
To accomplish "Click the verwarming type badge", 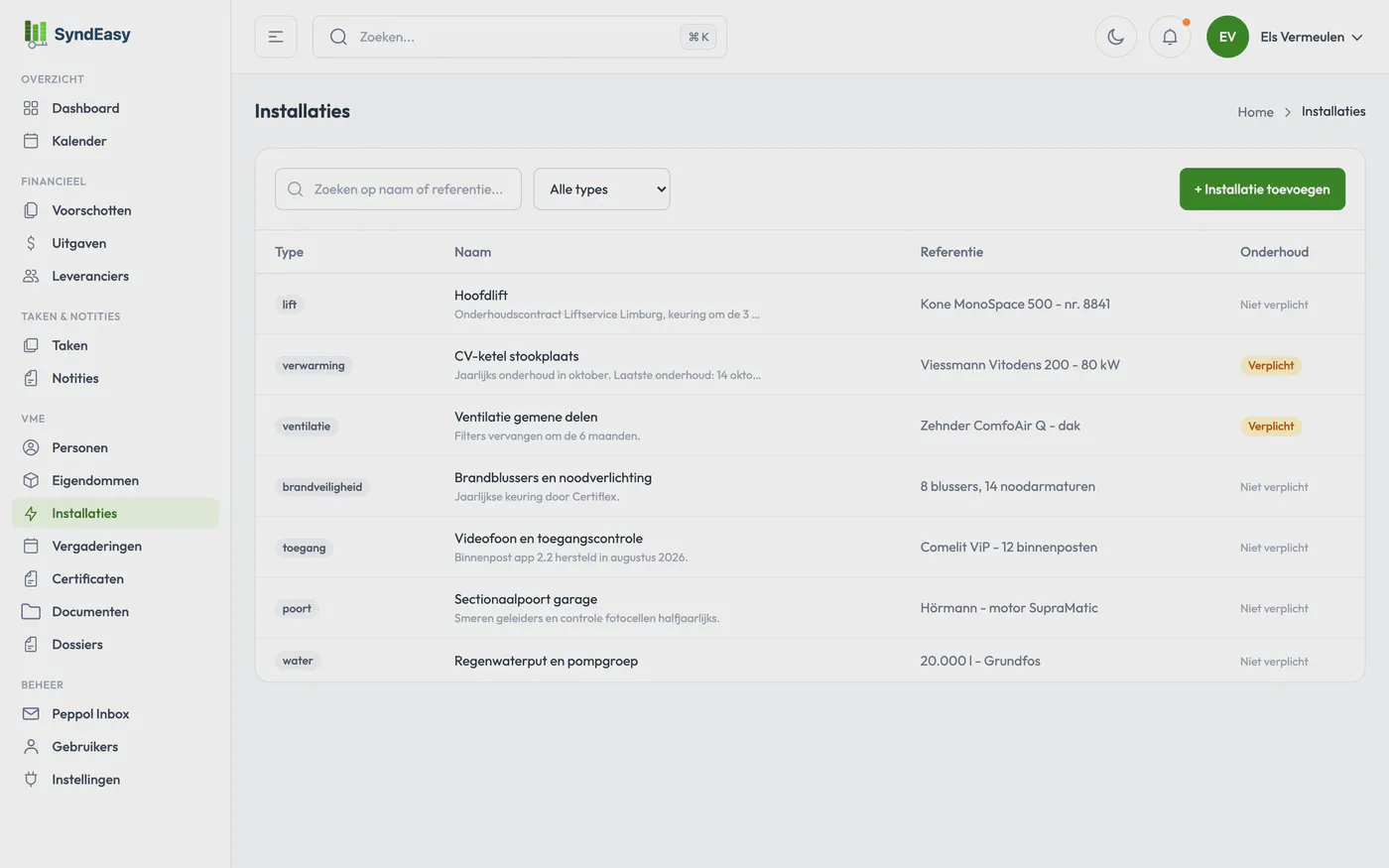I will click(x=314, y=365).
